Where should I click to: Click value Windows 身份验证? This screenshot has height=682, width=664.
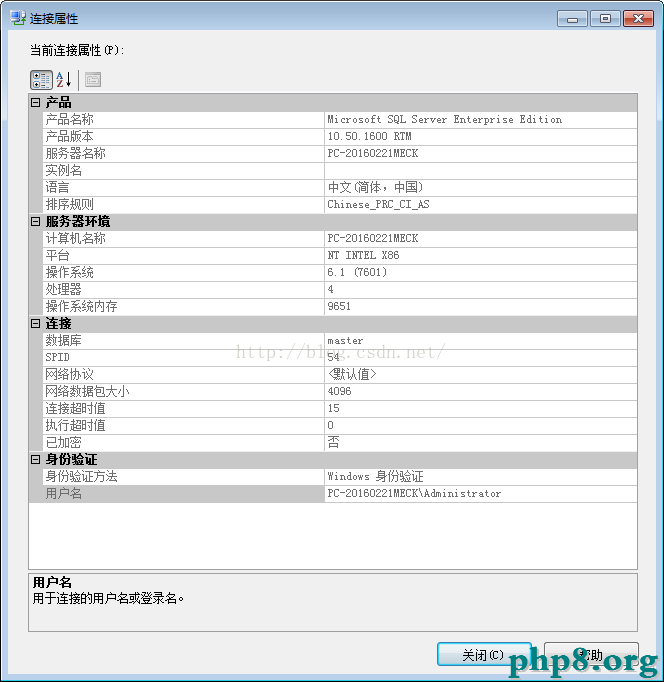[375, 477]
